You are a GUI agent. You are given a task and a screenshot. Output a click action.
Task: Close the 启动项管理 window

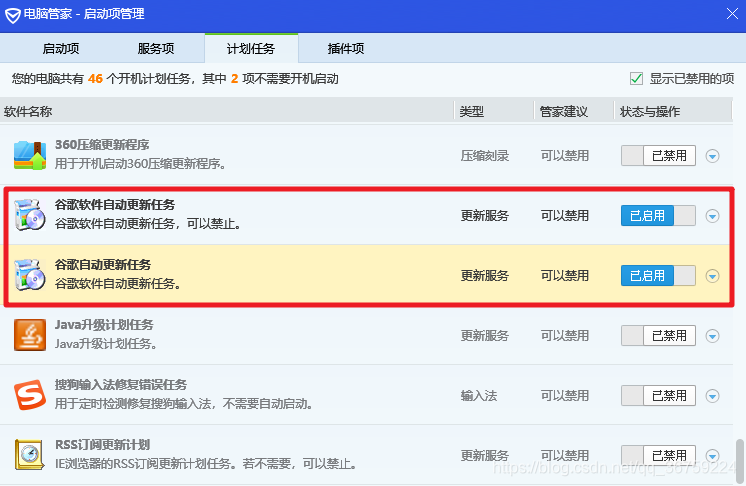[x=732, y=14]
